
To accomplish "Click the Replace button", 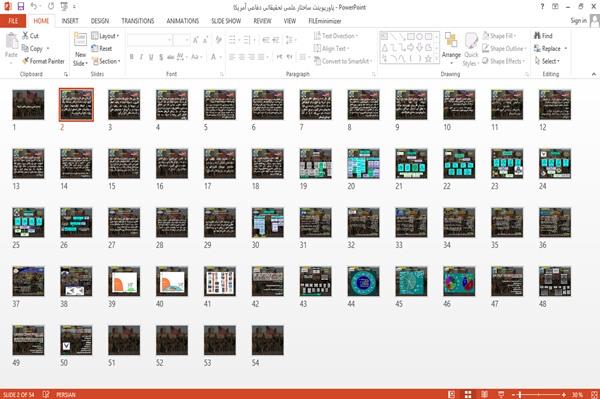I will click(550, 49).
